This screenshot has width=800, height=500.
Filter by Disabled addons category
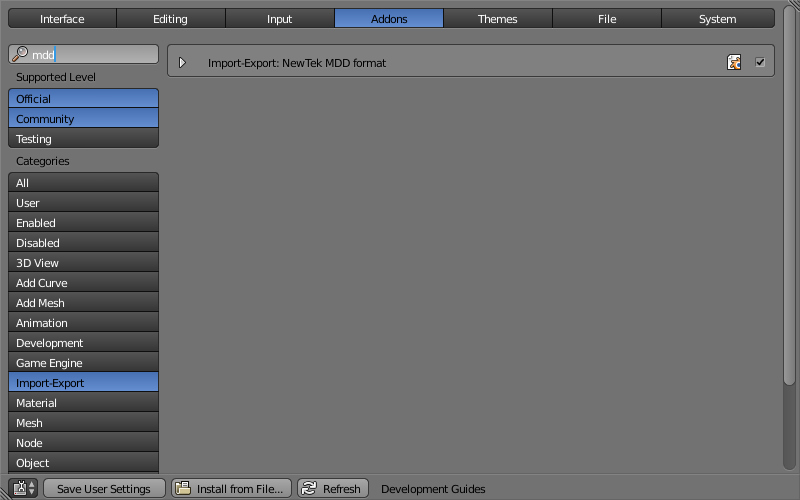pyautogui.click(x=83, y=242)
